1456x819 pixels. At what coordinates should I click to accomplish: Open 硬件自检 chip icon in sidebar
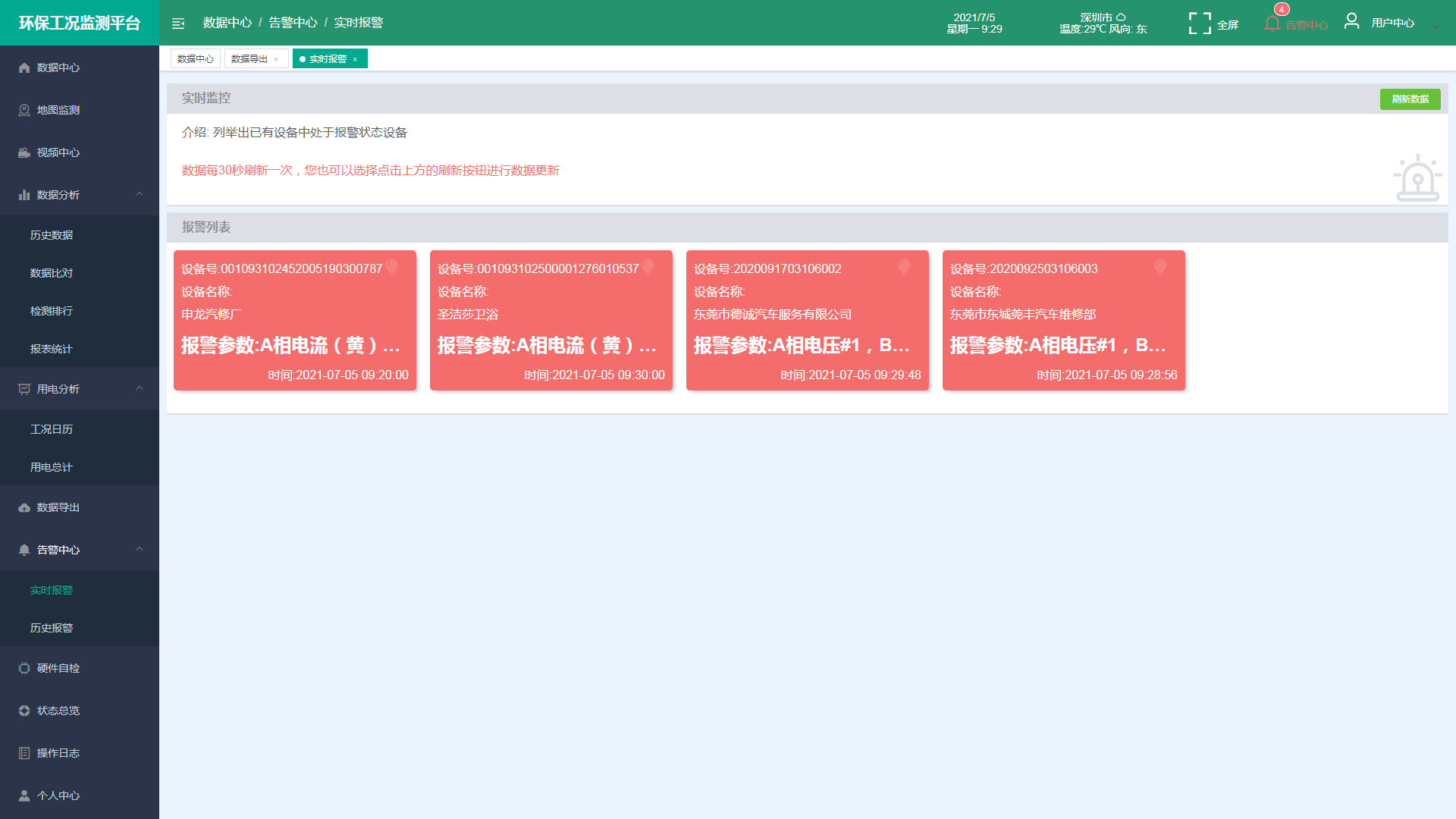[x=24, y=668]
